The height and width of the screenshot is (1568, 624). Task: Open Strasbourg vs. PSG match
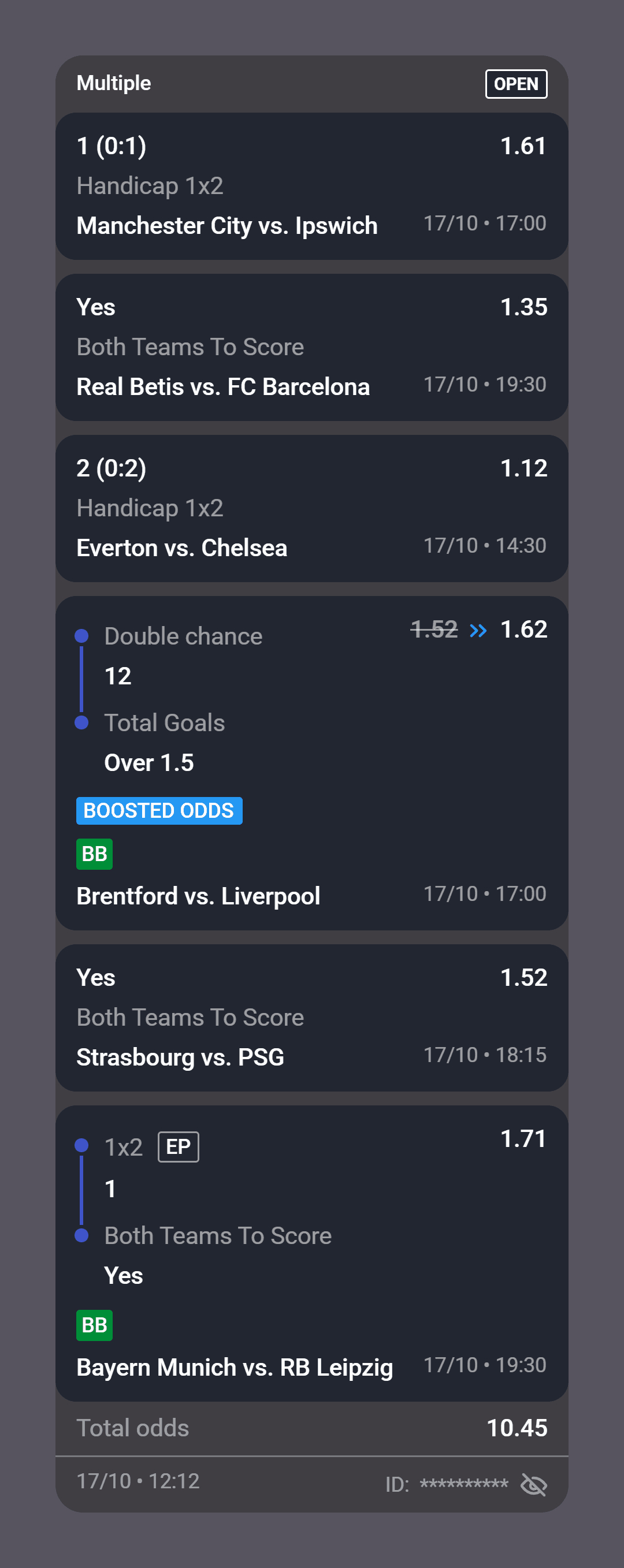[180, 1057]
